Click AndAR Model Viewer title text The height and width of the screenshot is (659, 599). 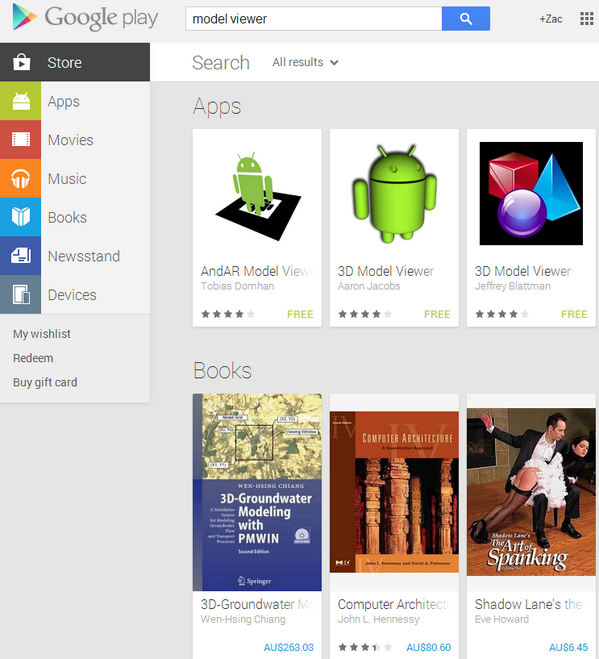257,271
